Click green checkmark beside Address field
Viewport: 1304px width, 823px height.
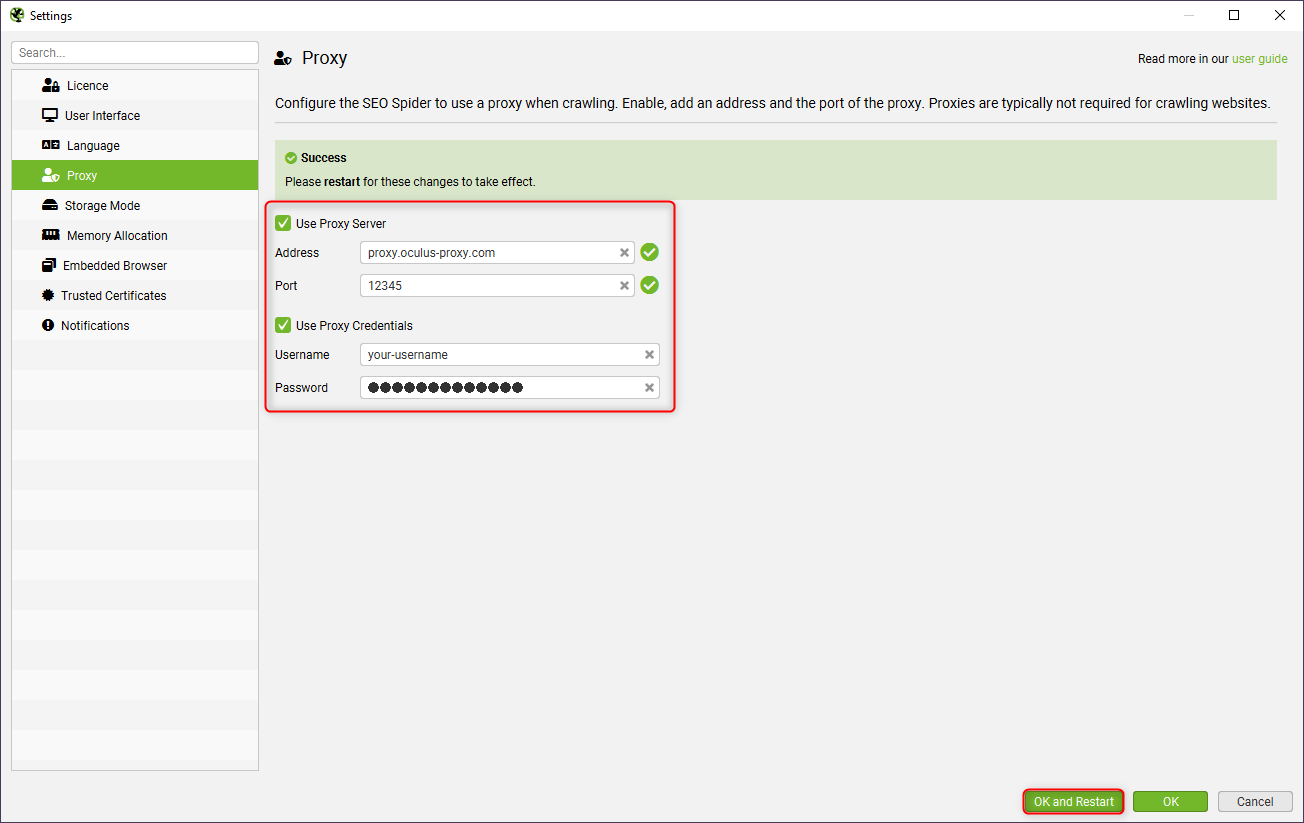coord(650,253)
